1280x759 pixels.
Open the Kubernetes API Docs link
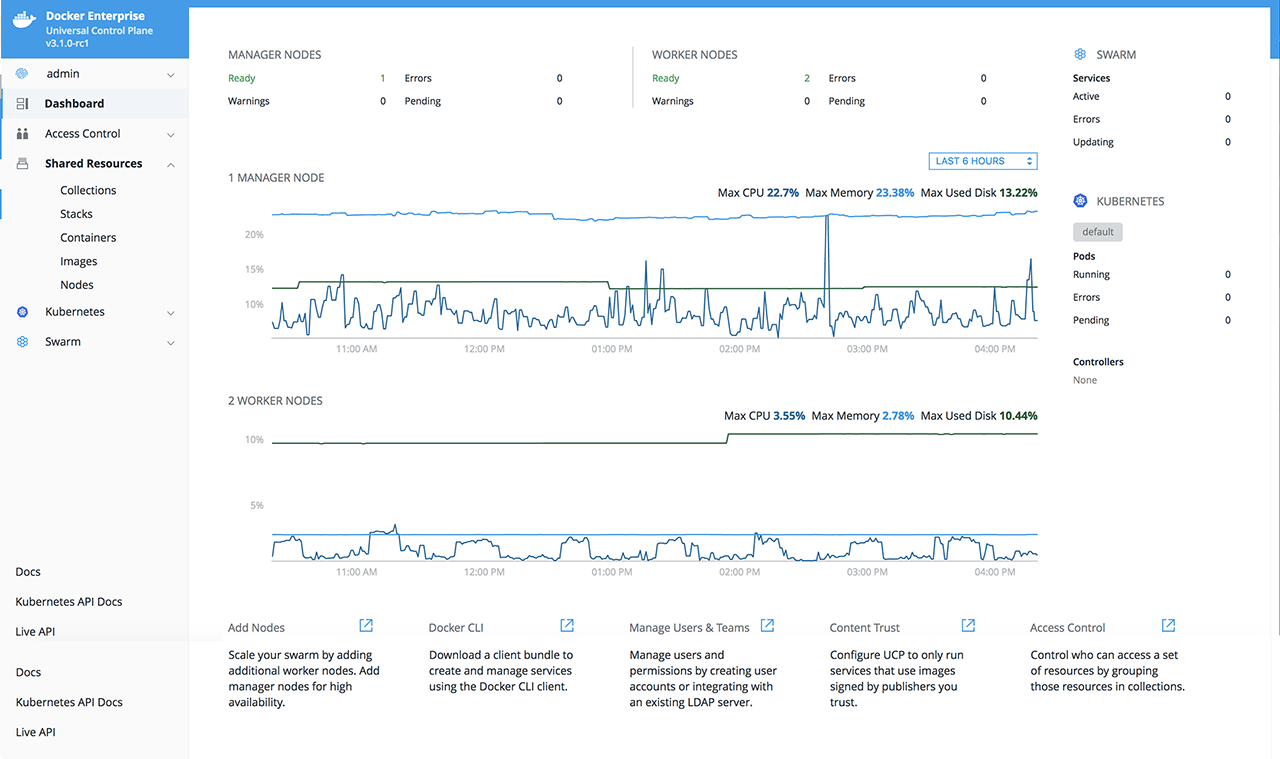point(69,602)
